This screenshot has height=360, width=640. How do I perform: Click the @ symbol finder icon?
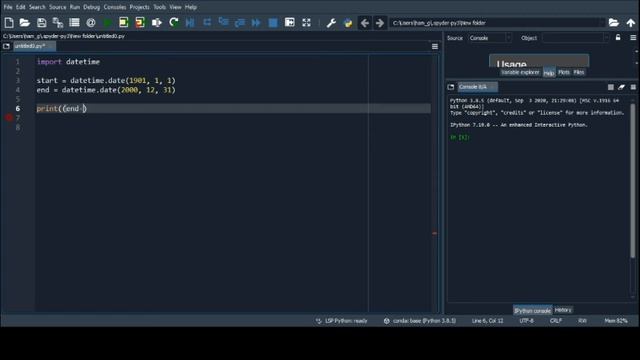click(91, 23)
